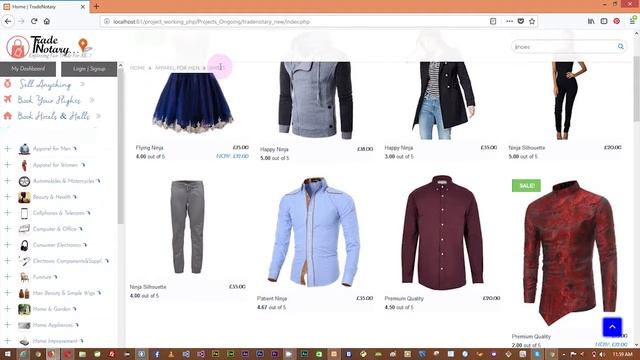Viewport: 640px width, 360px height.
Task: Select the Home | TradeNotary browser tab
Action: pos(44,7)
